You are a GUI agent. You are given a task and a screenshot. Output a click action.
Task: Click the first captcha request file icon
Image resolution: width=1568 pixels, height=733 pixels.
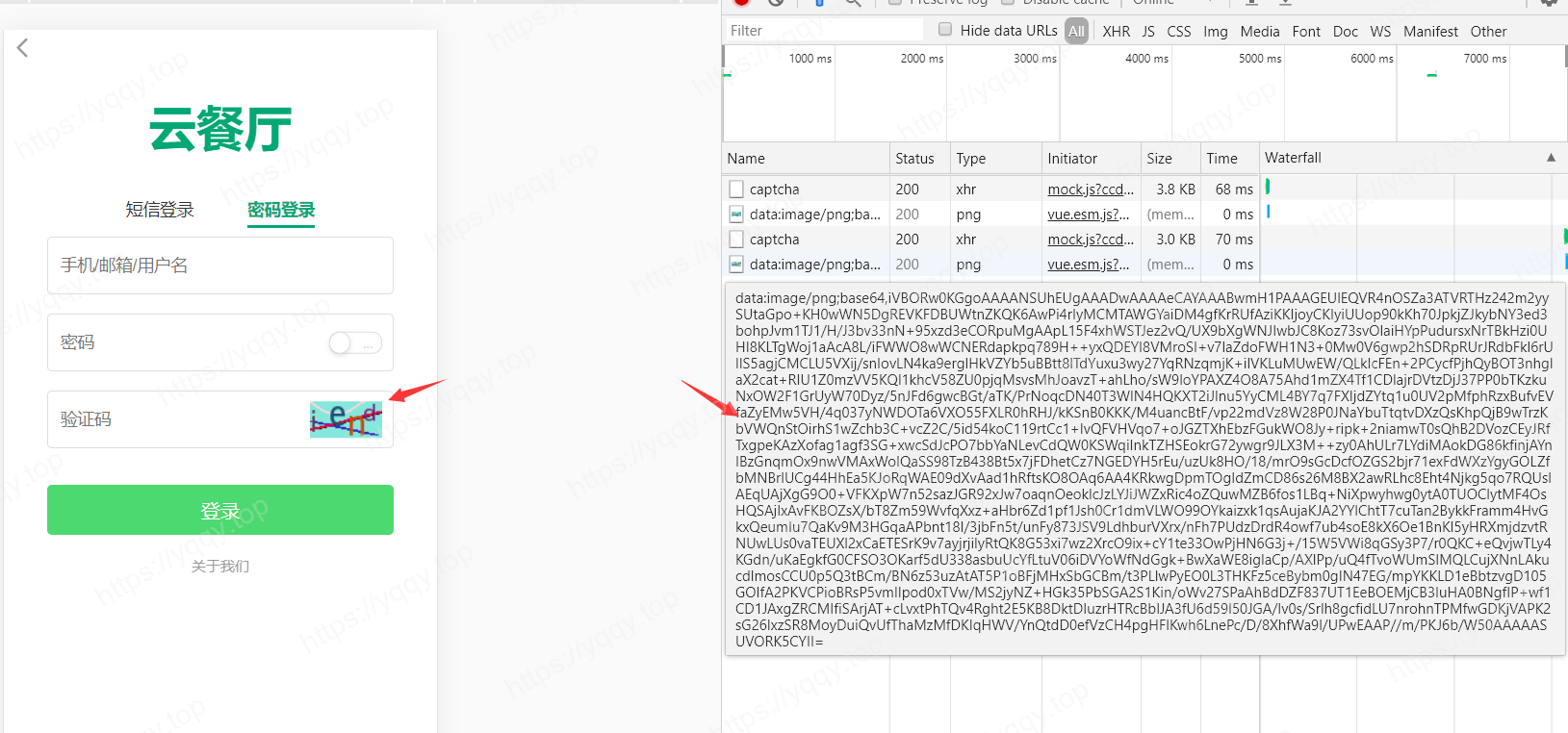736,190
